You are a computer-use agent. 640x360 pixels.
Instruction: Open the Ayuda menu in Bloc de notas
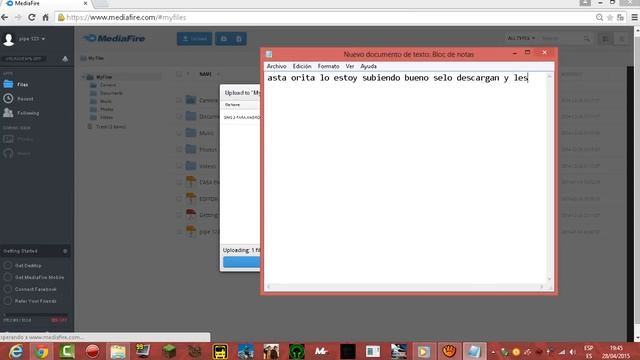(x=368, y=66)
